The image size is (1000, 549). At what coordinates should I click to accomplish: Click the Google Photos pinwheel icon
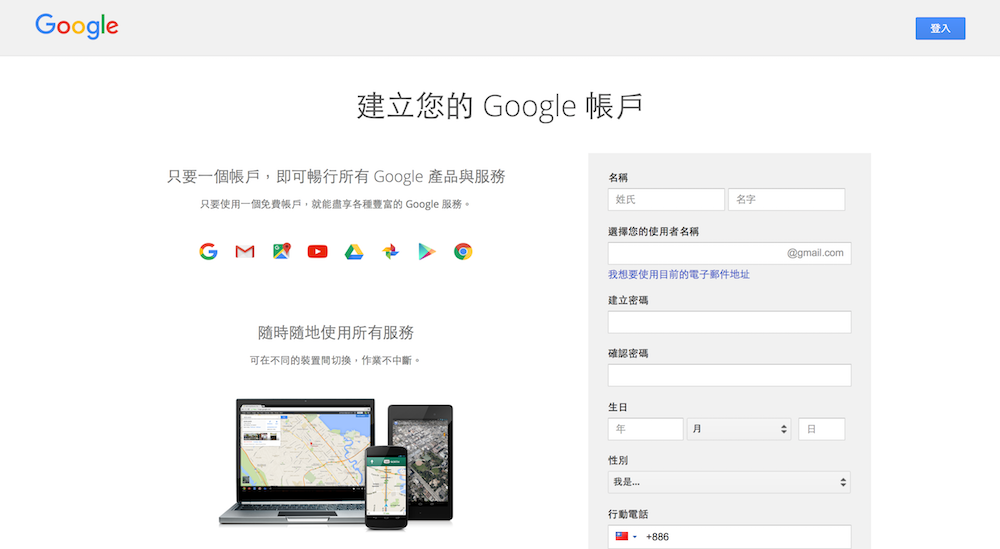(390, 251)
